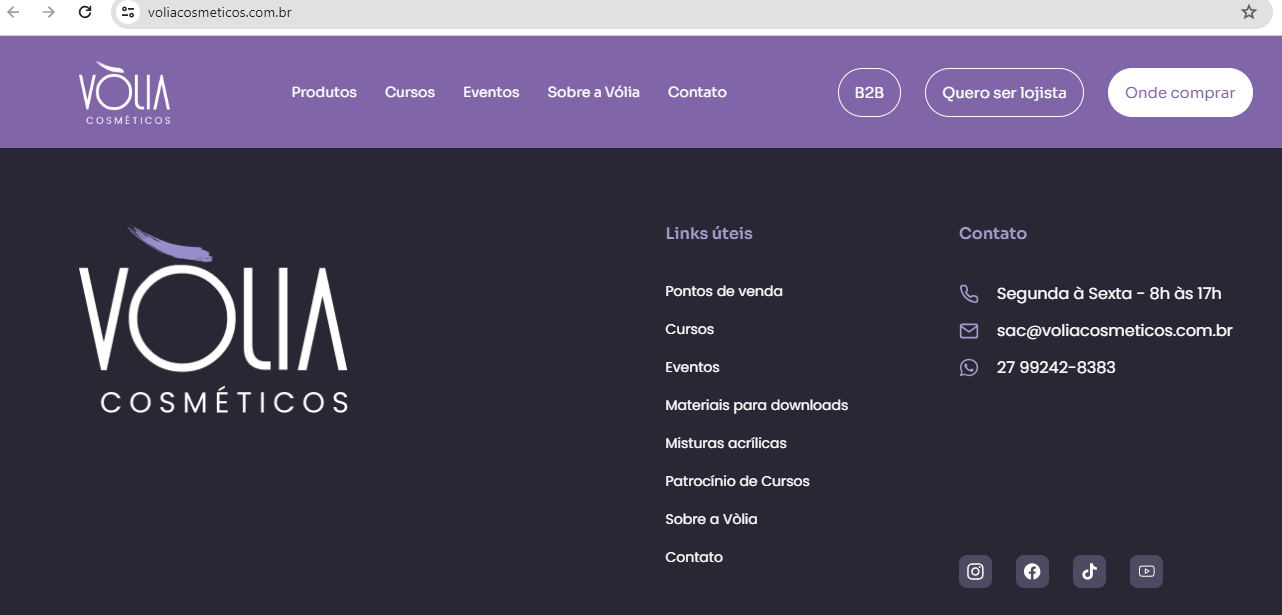Open the Cursos item in the top navigation

click(x=410, y=92)
